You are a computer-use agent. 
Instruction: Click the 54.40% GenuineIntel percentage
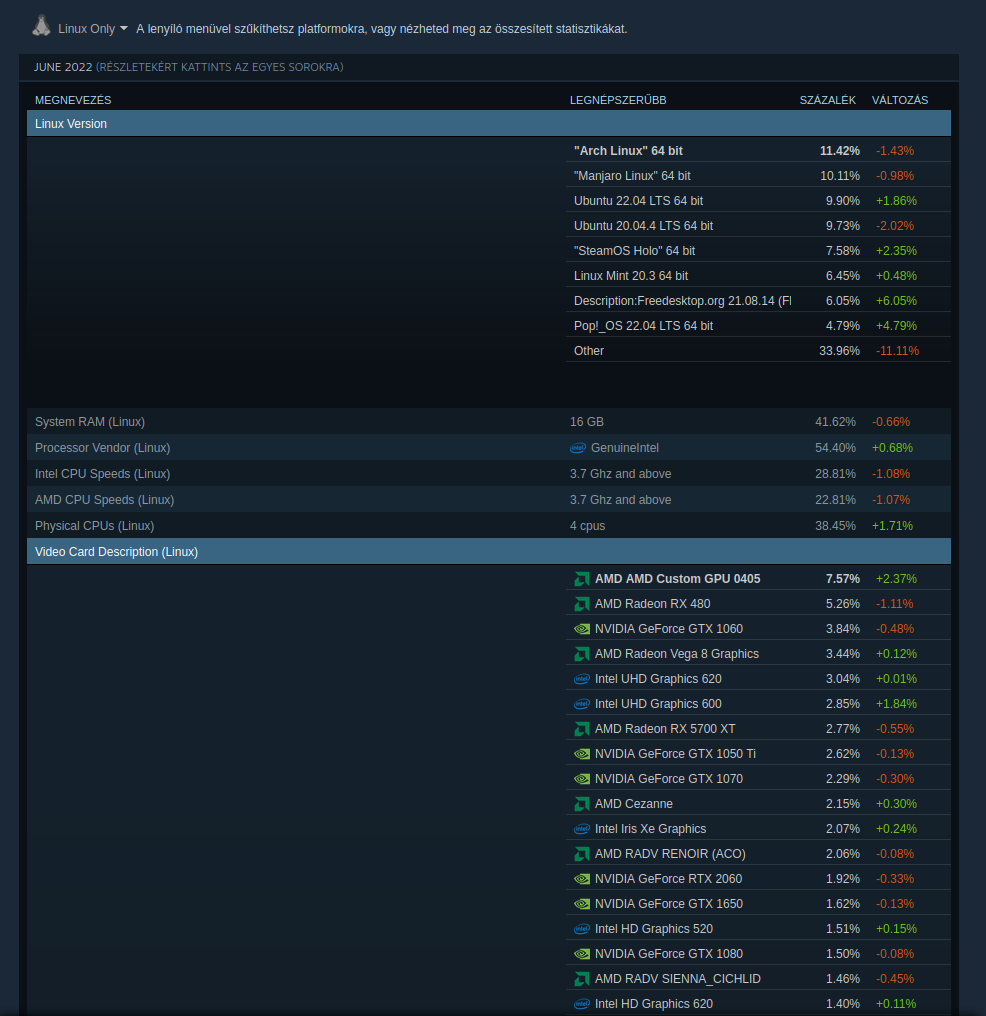[835, 448]
